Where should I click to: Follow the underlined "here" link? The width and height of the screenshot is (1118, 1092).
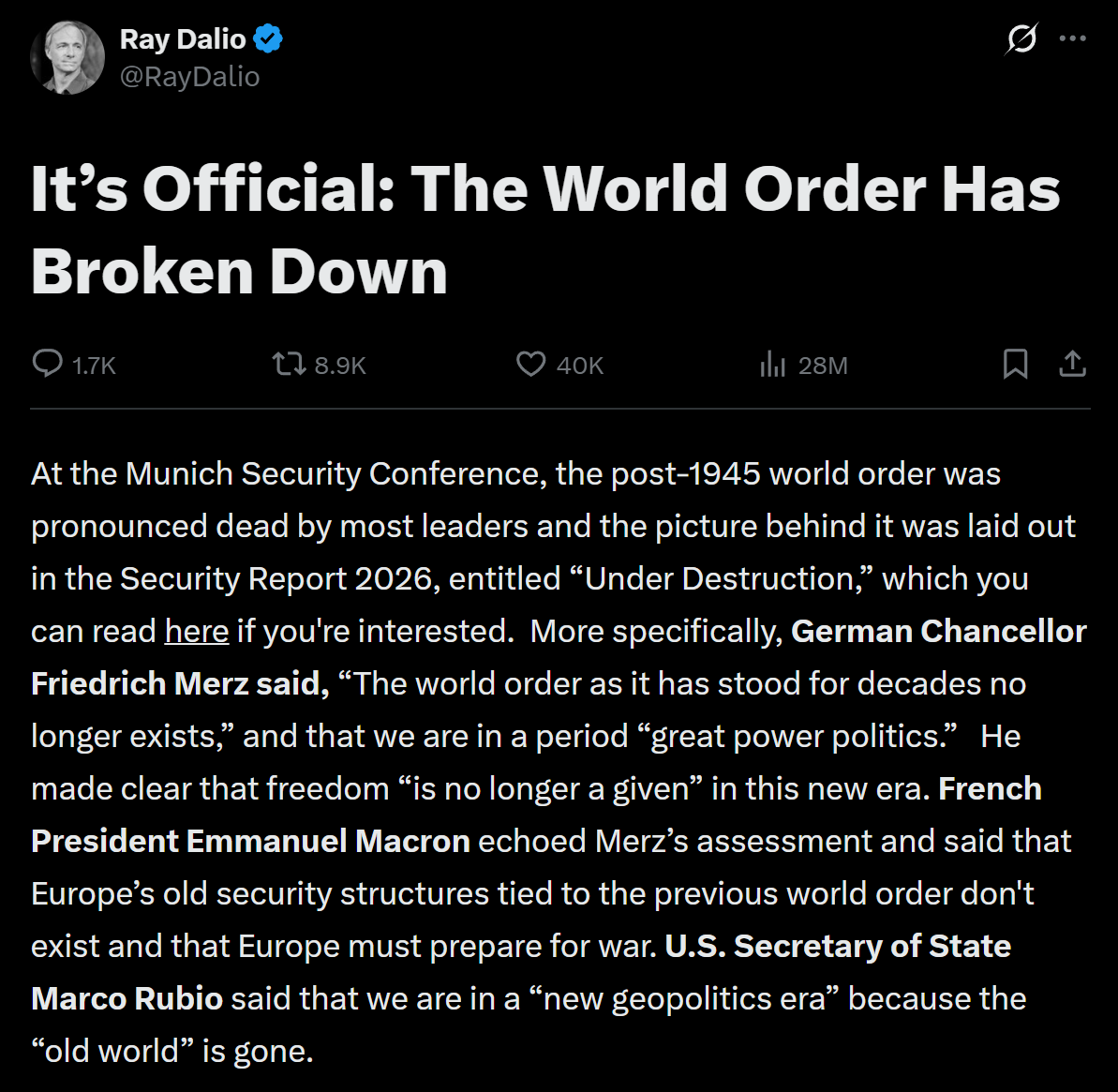(x=197, y=632)
